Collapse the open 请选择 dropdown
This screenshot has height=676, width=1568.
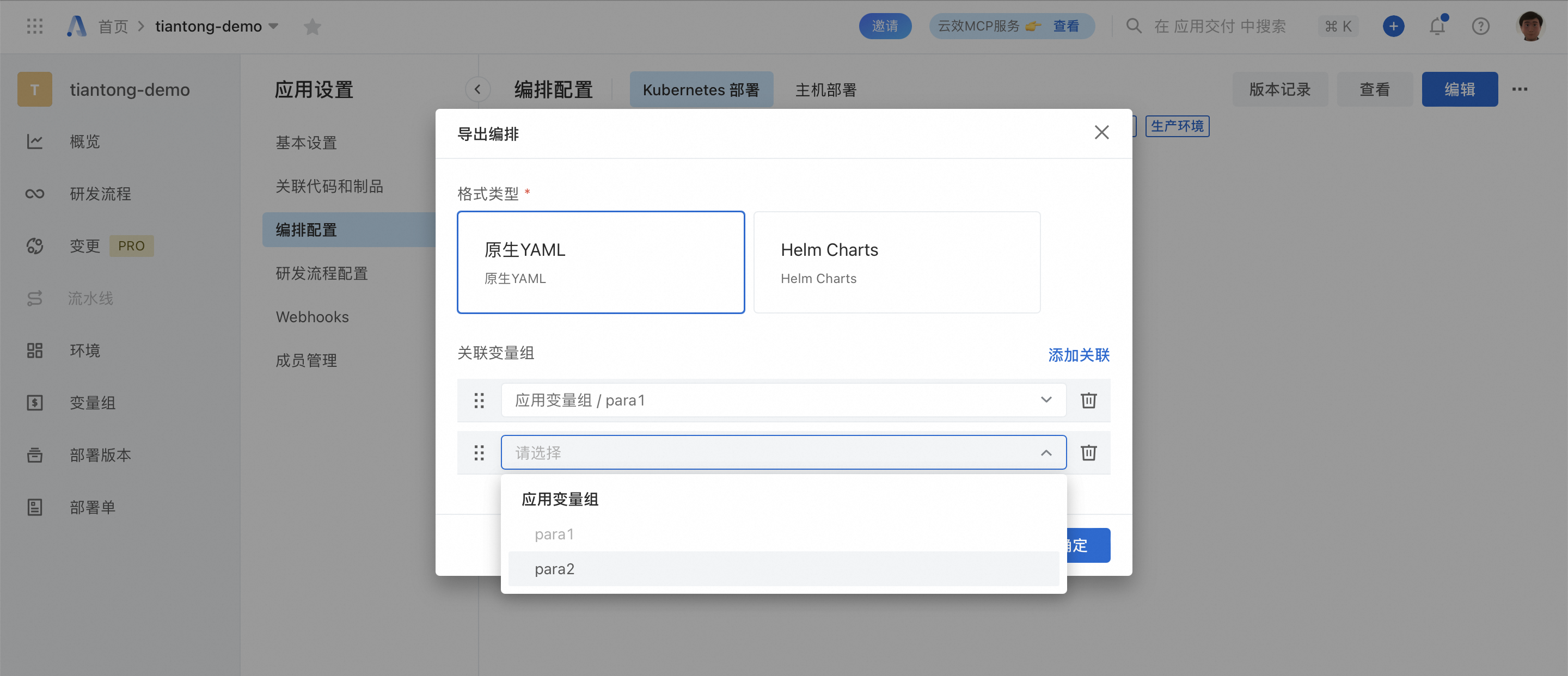[1045, 453]
